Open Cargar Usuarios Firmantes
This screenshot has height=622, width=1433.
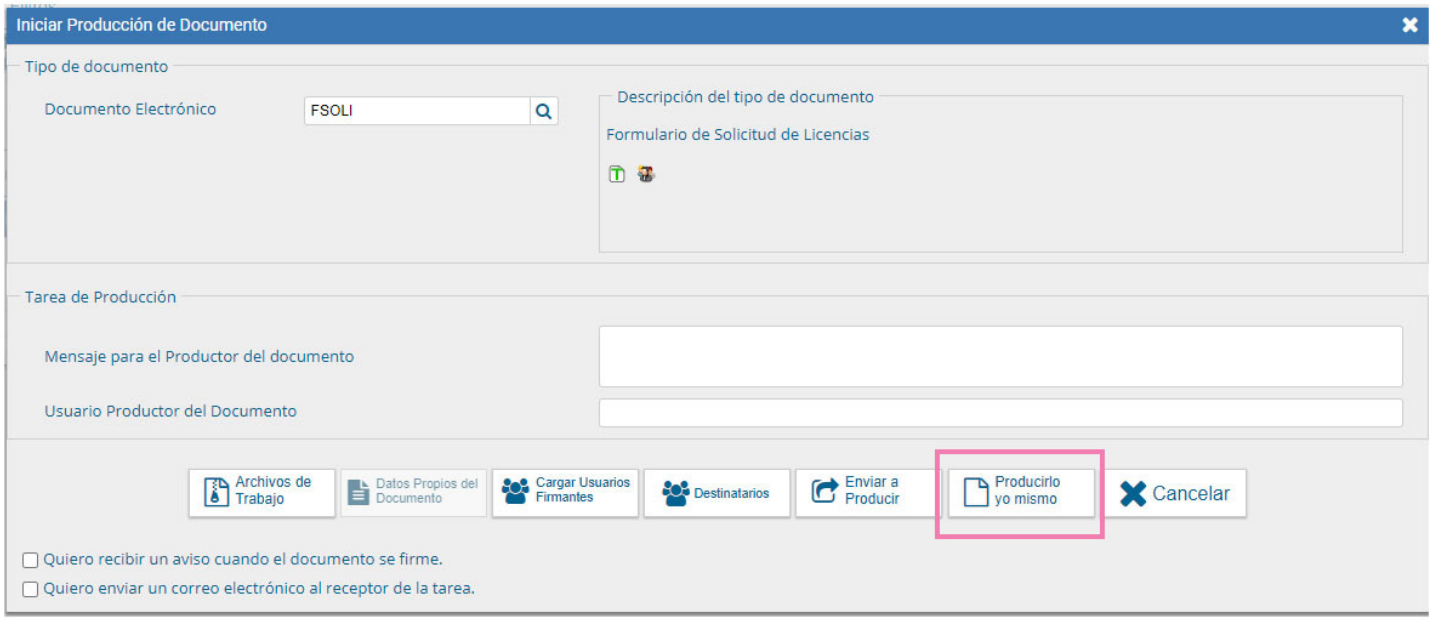(566, 493)
